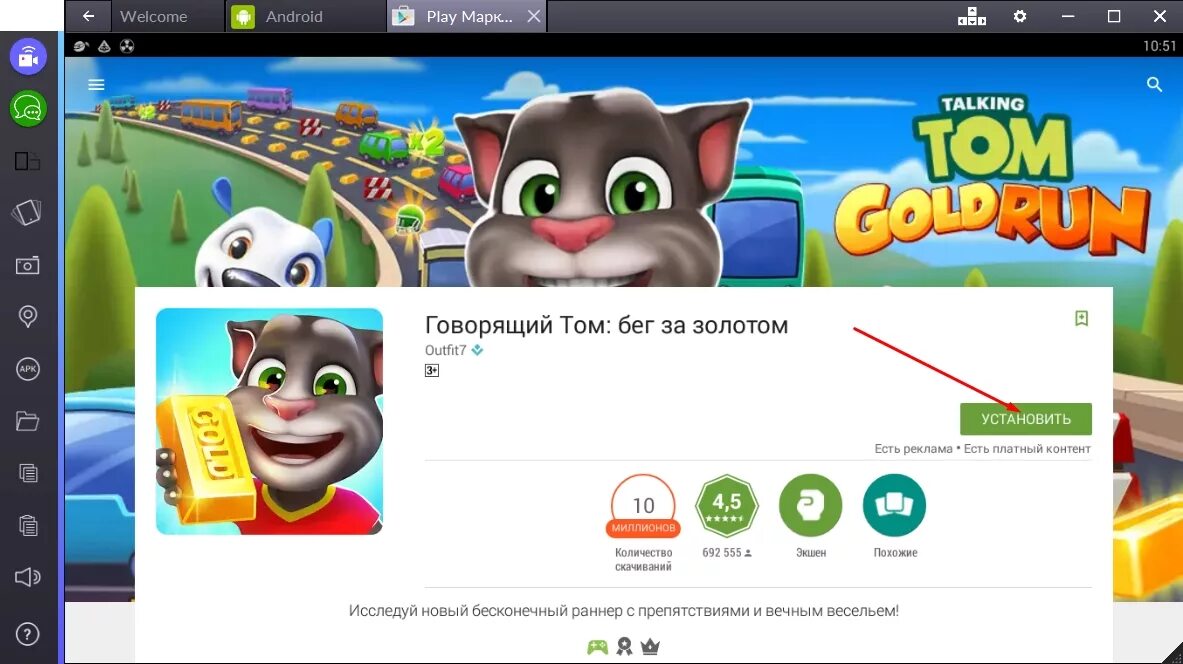Click the rotate screen sidebar icon
Image resolution: width=1183 pixels, height=664 pixels.
[x=27, y=213]
